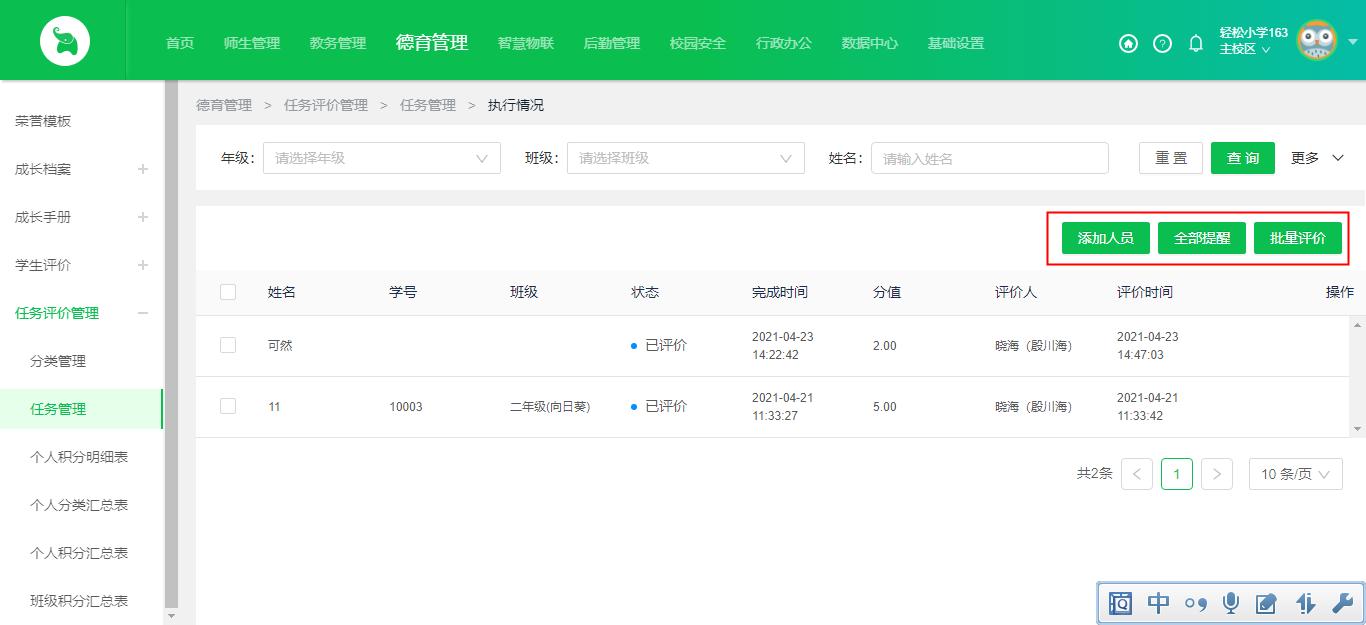Click the 查询 query button
Viewport: 1366px width, 625px height.
[x=1242, y=157]
